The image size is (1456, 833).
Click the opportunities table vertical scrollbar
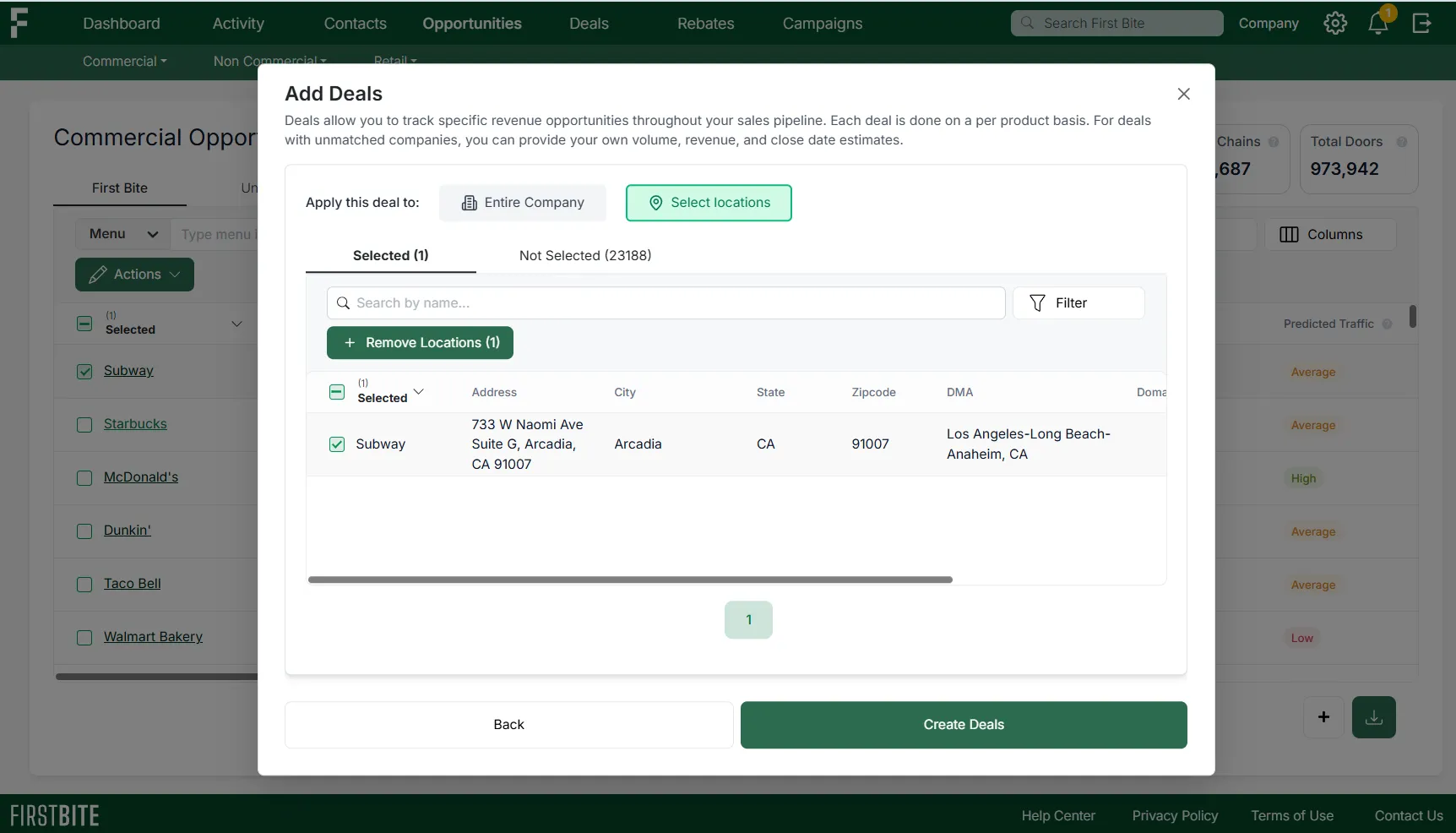pyautogui.click(x=1413, y=317)
